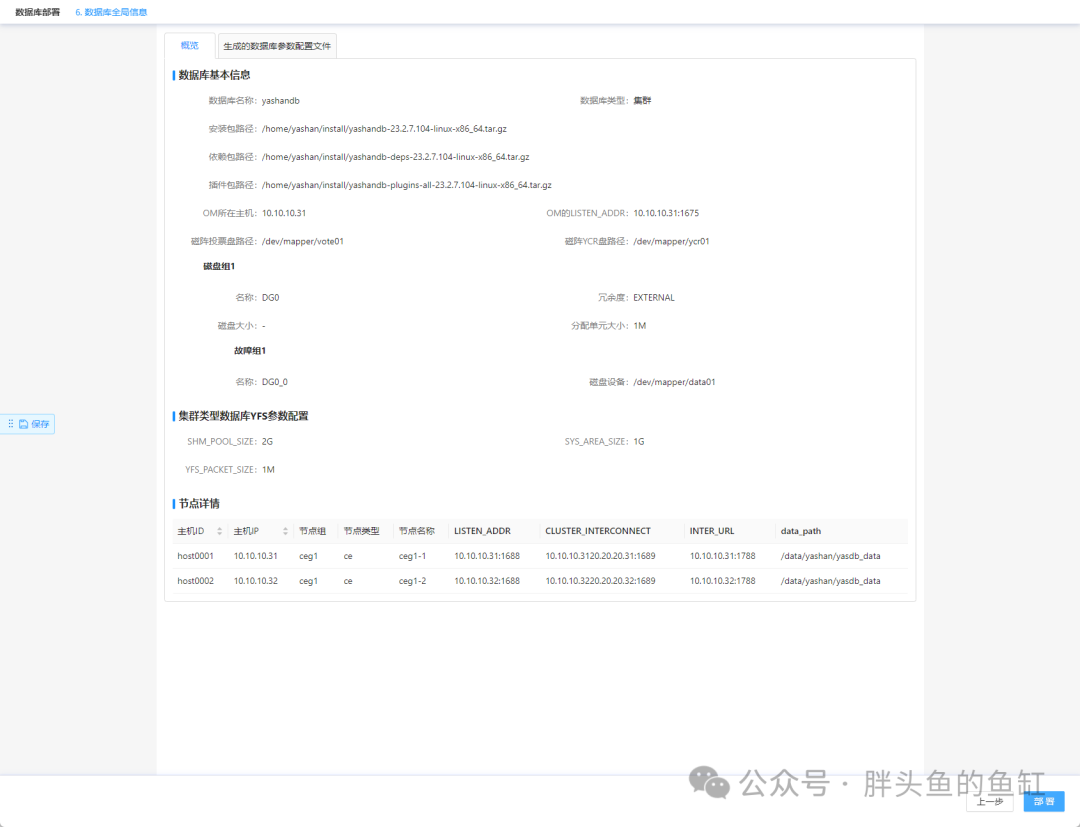Click the INTER_URL column header
This screenshot has height=827, width=1080.
tap(712, 531)
